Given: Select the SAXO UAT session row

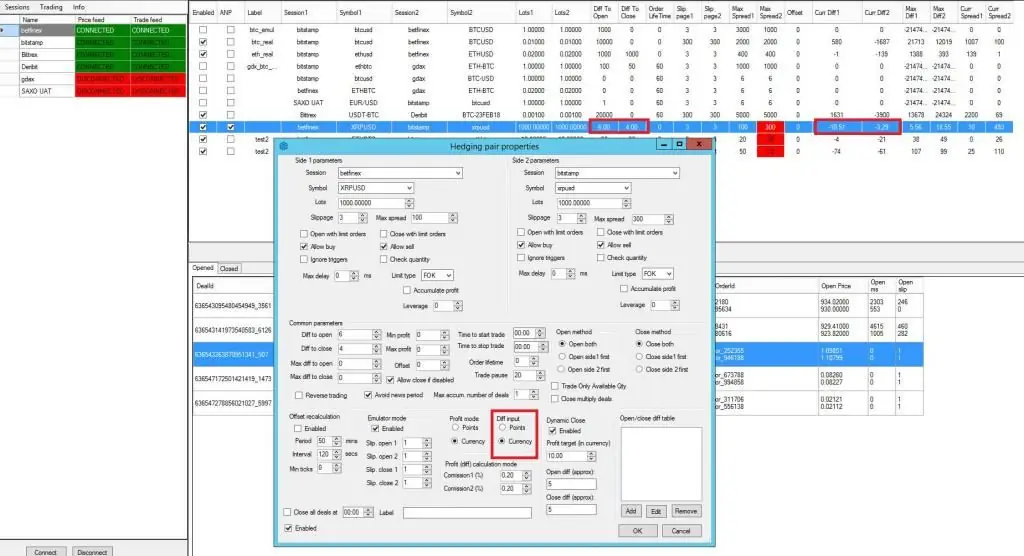Looking at the screenshot, I should [93, 91].
